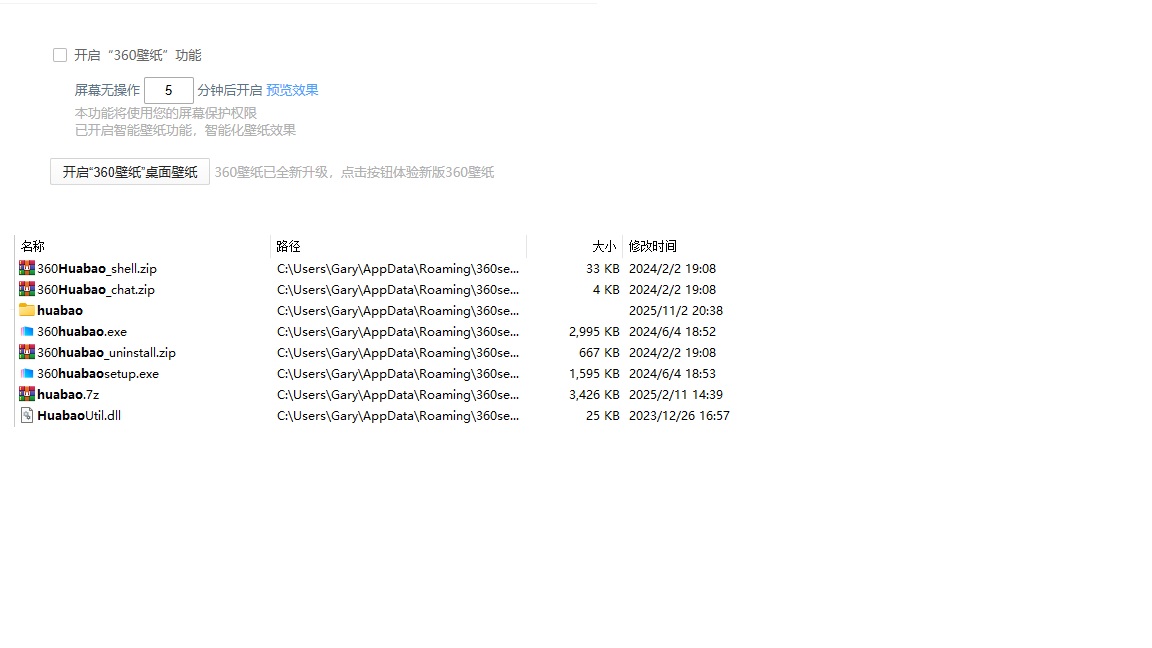This screenshot has height=648, width=1152.
Task: Select the path of 360huabao.exe
Action: pyautogui.click(x=398, y=331)
